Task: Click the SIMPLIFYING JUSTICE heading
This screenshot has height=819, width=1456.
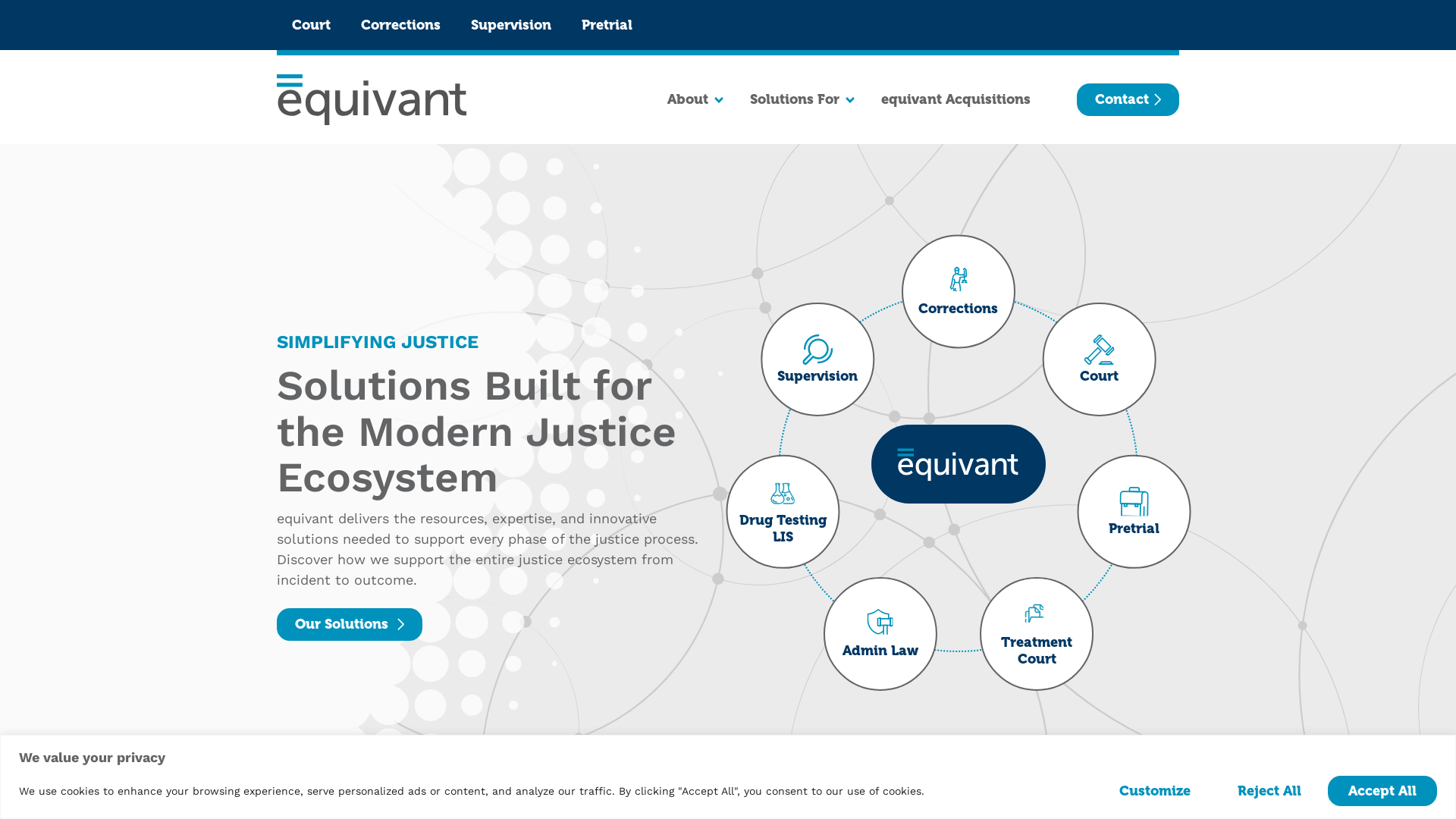Action: (x=378, y=342)
